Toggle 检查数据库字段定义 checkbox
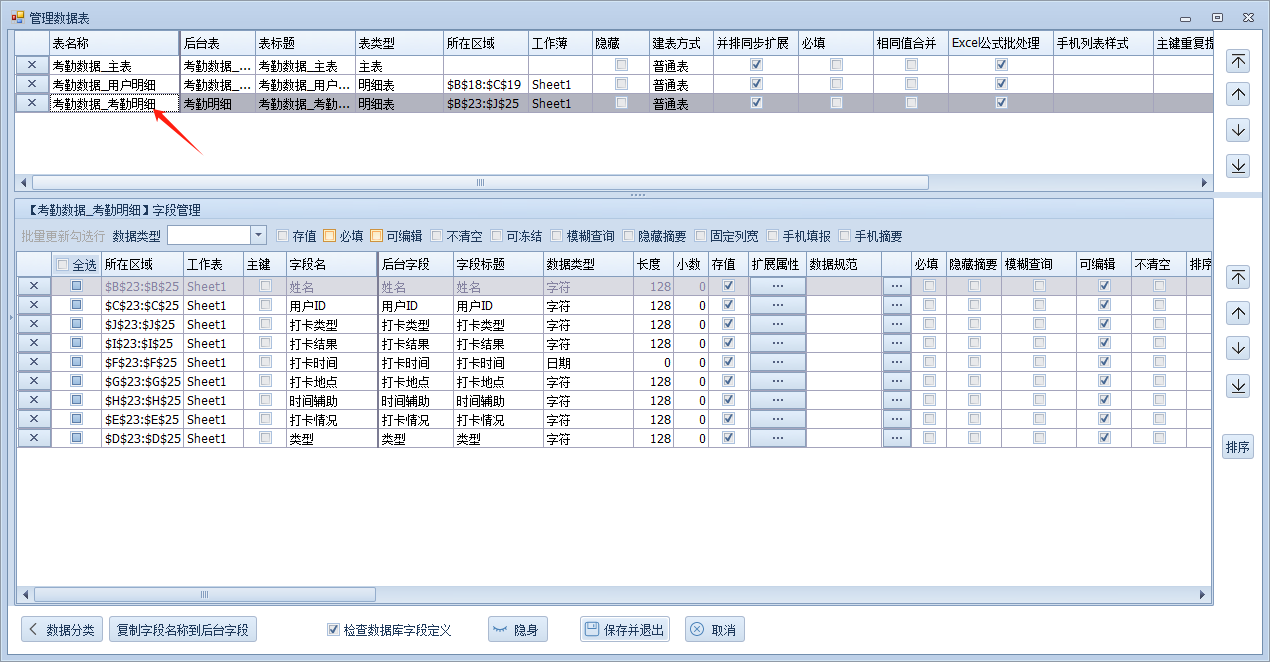1270x662 pixels. (x=334, y=630)
